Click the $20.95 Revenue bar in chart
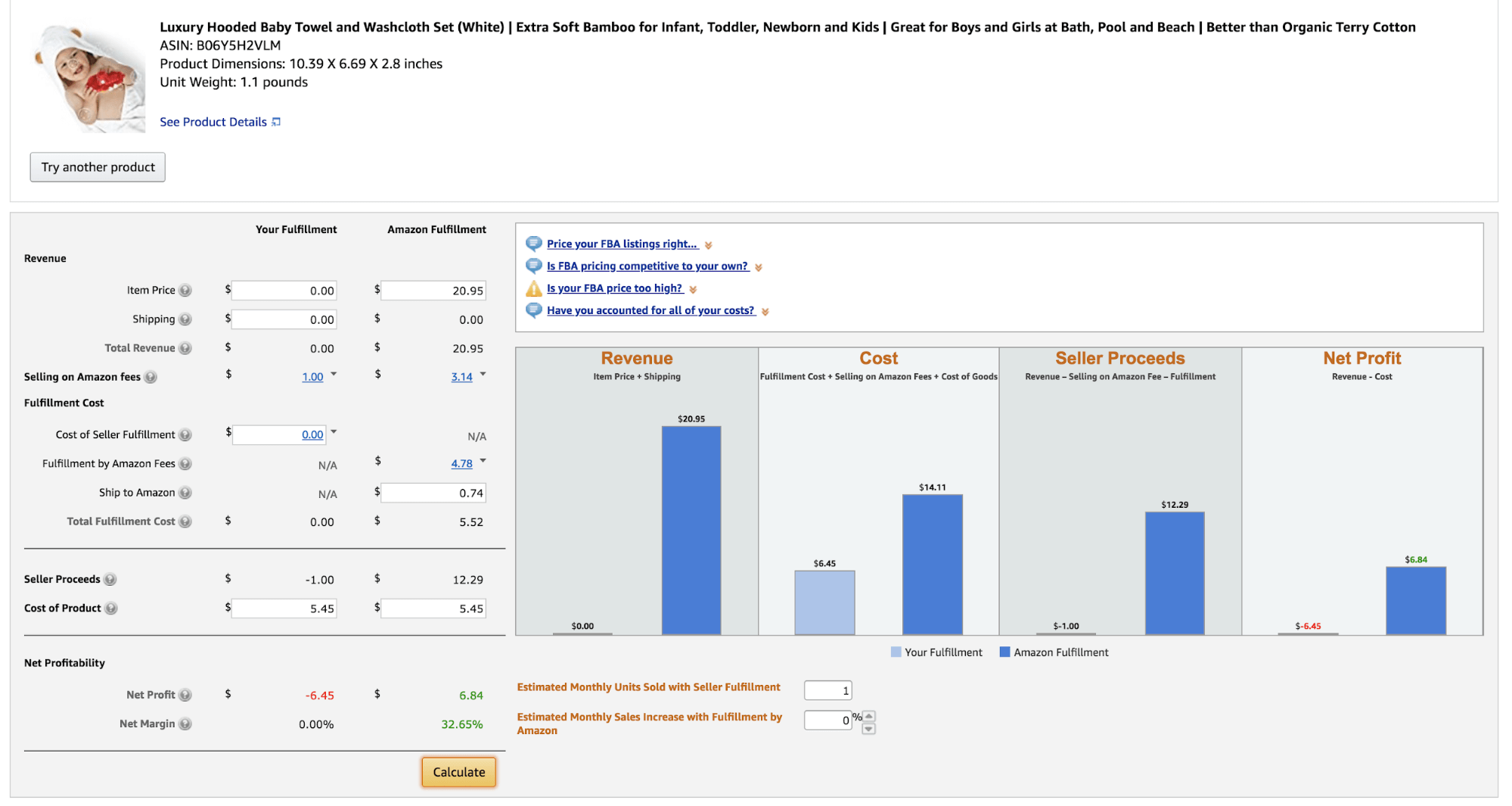 691,530
